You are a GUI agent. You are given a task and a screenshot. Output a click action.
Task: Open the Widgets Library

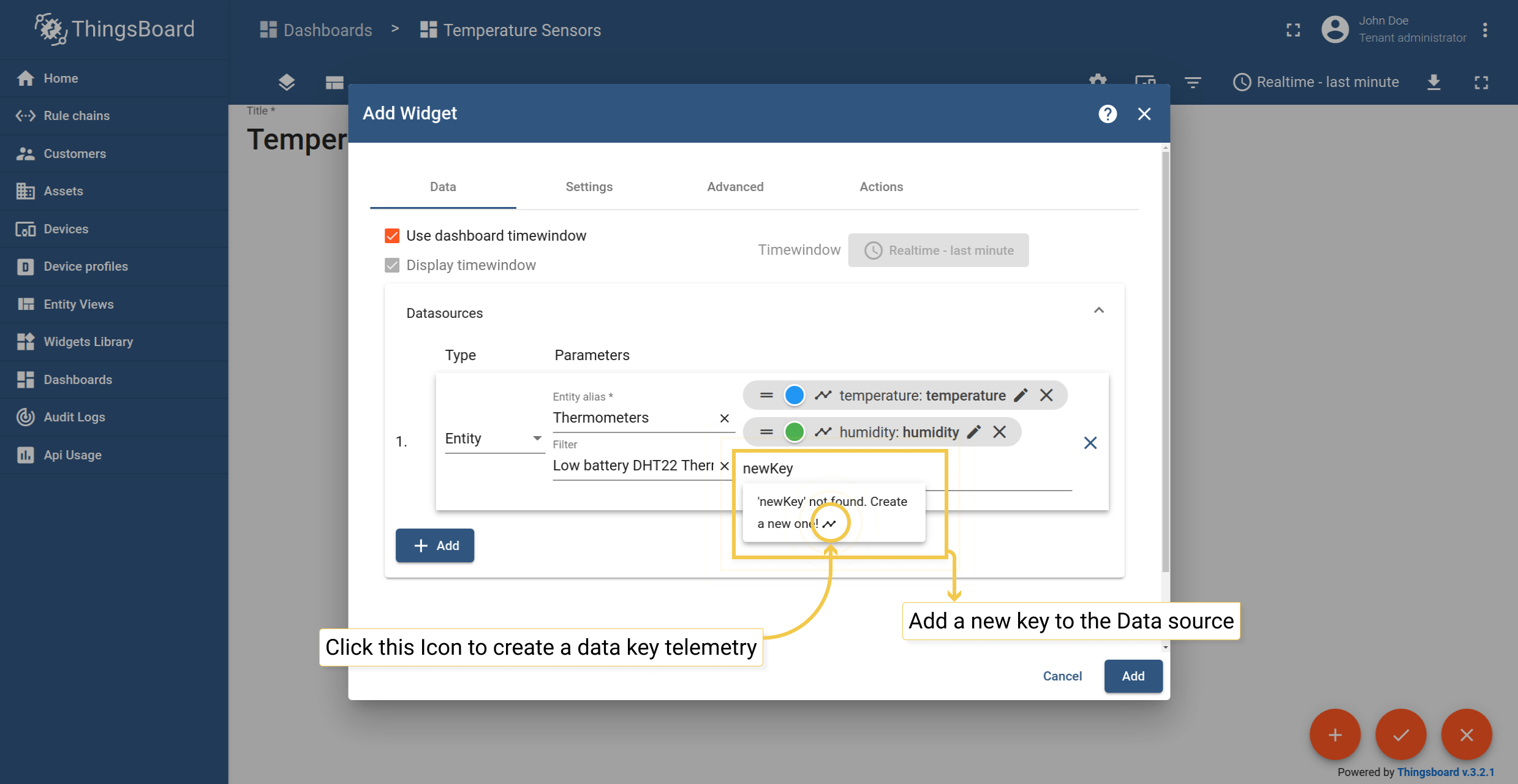coord(114,342)
